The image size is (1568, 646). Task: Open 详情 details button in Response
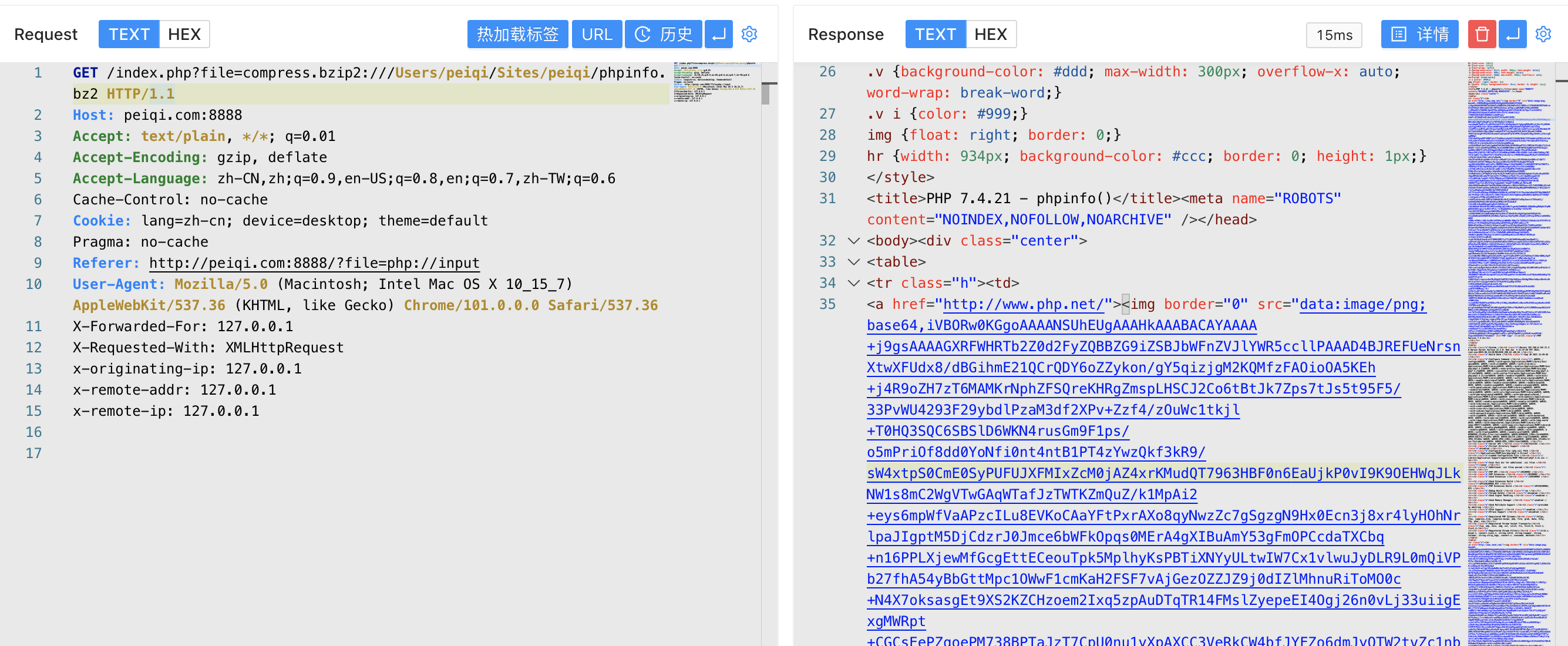tap(1419, 34)
